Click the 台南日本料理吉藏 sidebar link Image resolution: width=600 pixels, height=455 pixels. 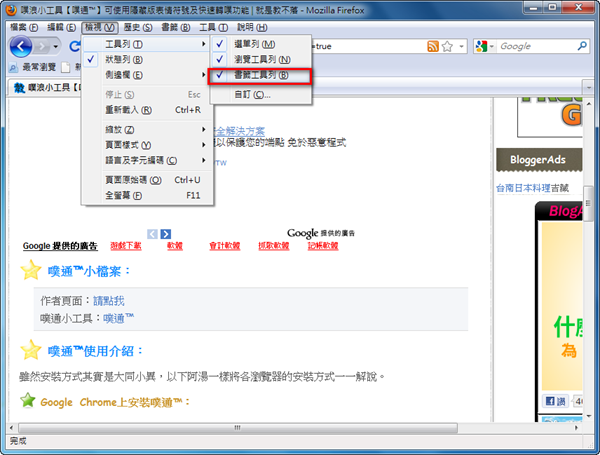(x=532, y=188)
